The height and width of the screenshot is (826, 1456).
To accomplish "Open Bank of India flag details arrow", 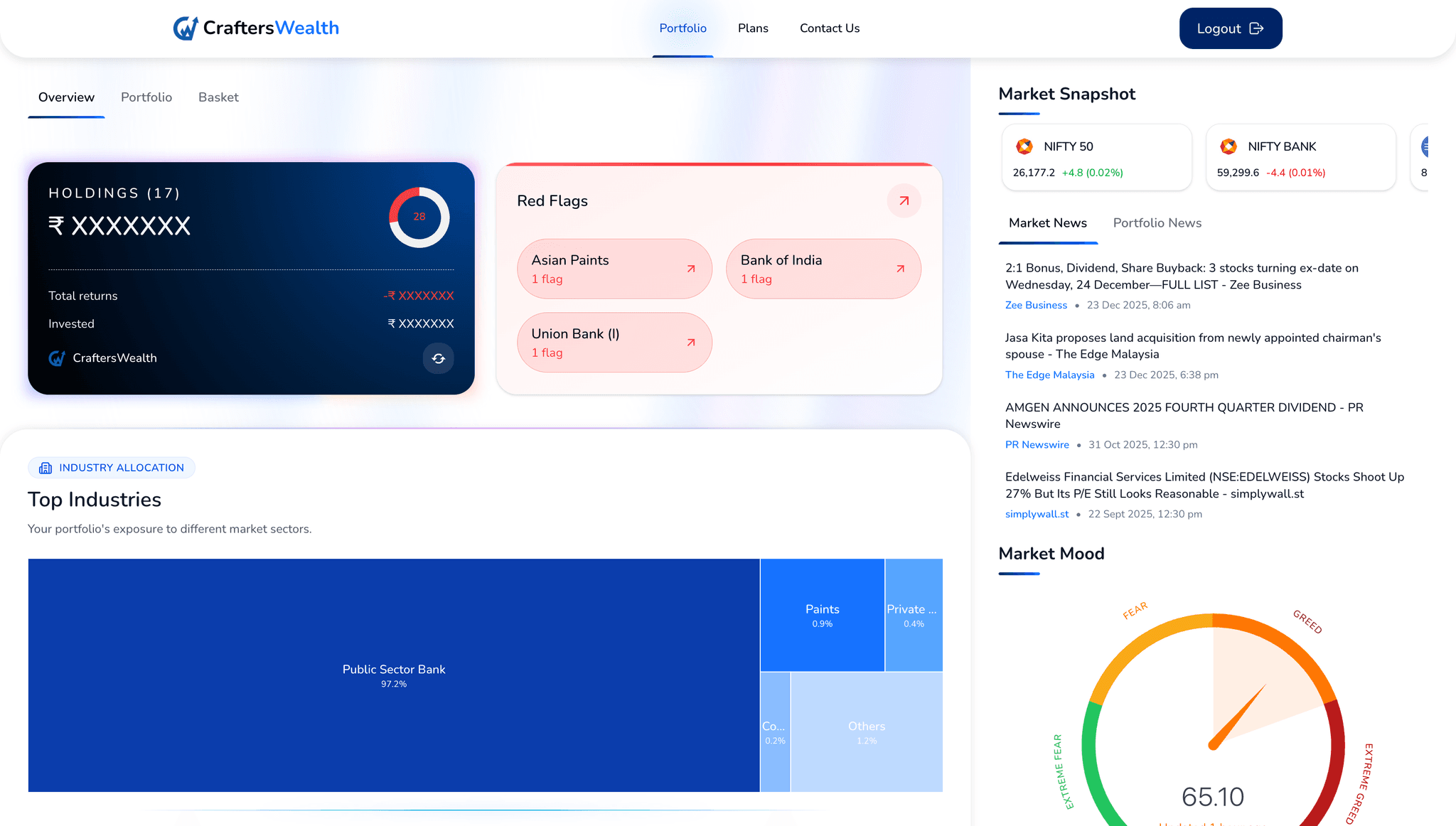I will coord(899,269).
